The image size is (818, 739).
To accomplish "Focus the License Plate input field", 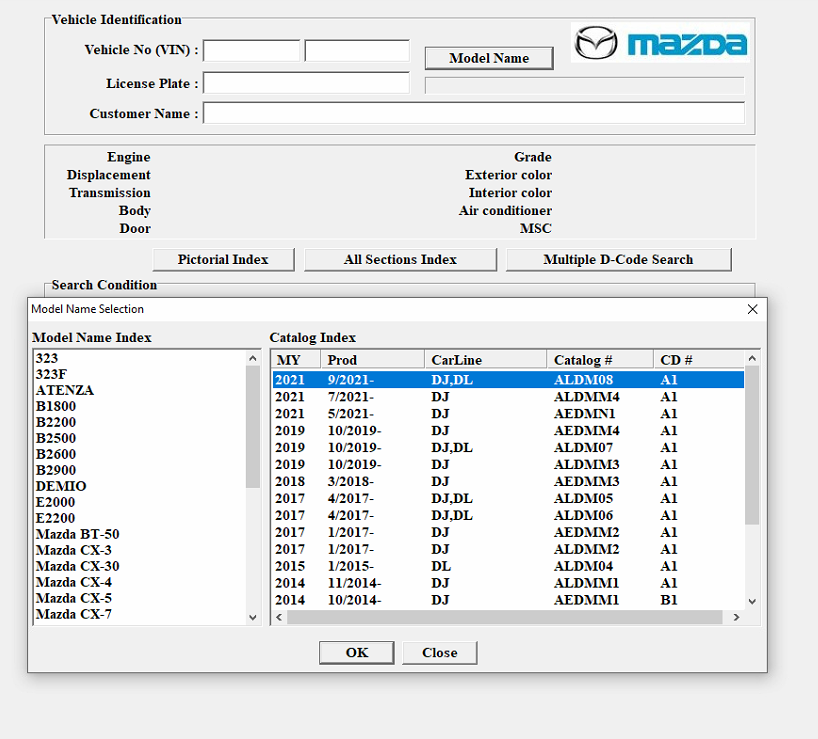I will (x=306, y=84).
